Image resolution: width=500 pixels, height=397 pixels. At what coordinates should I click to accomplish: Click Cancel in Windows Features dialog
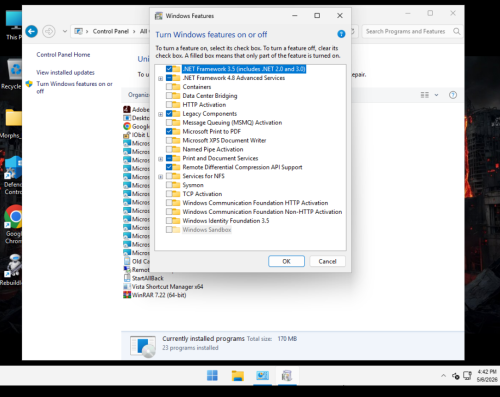pos(327,261)
